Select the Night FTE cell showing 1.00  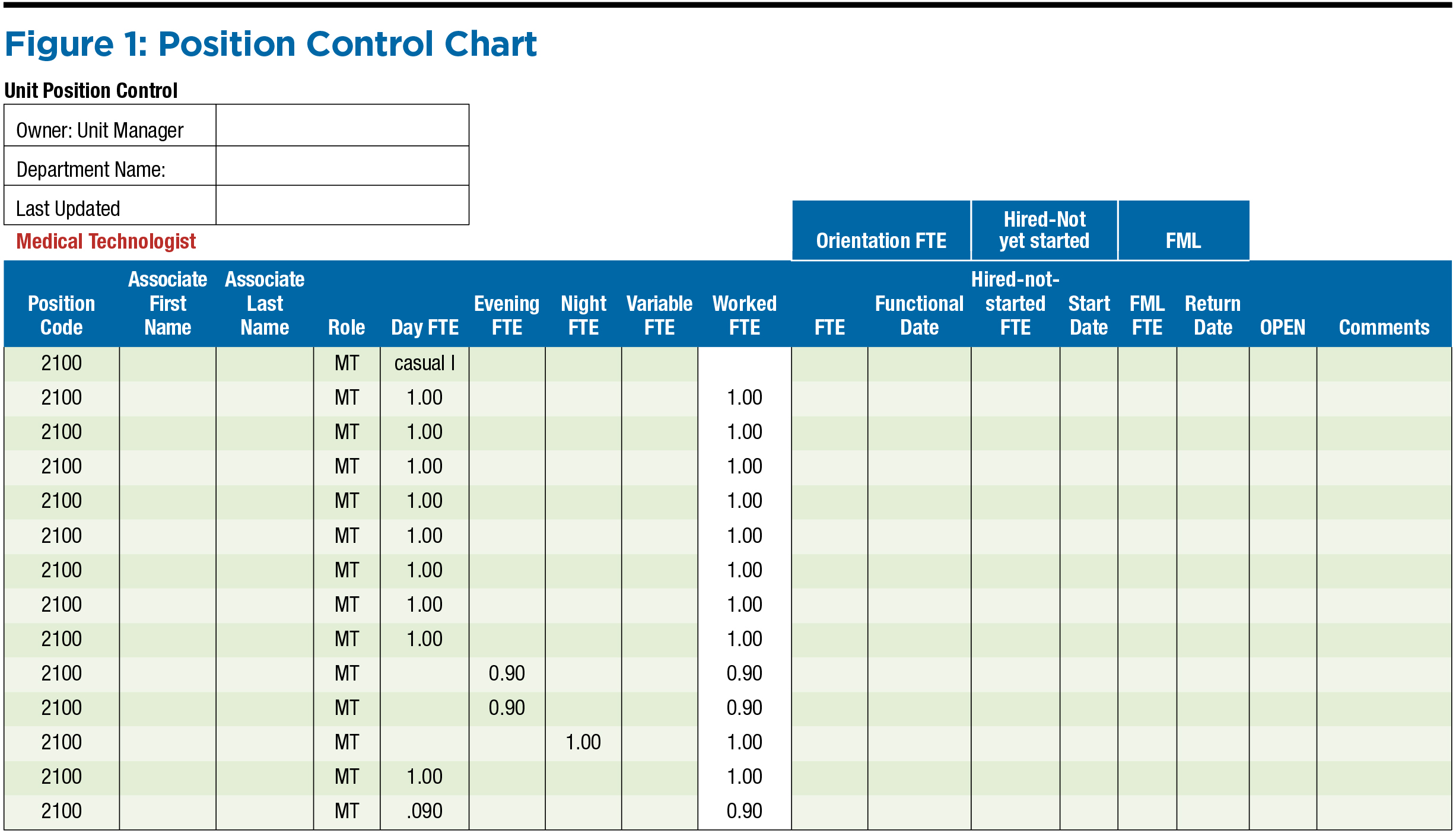[x=583, y=742]
